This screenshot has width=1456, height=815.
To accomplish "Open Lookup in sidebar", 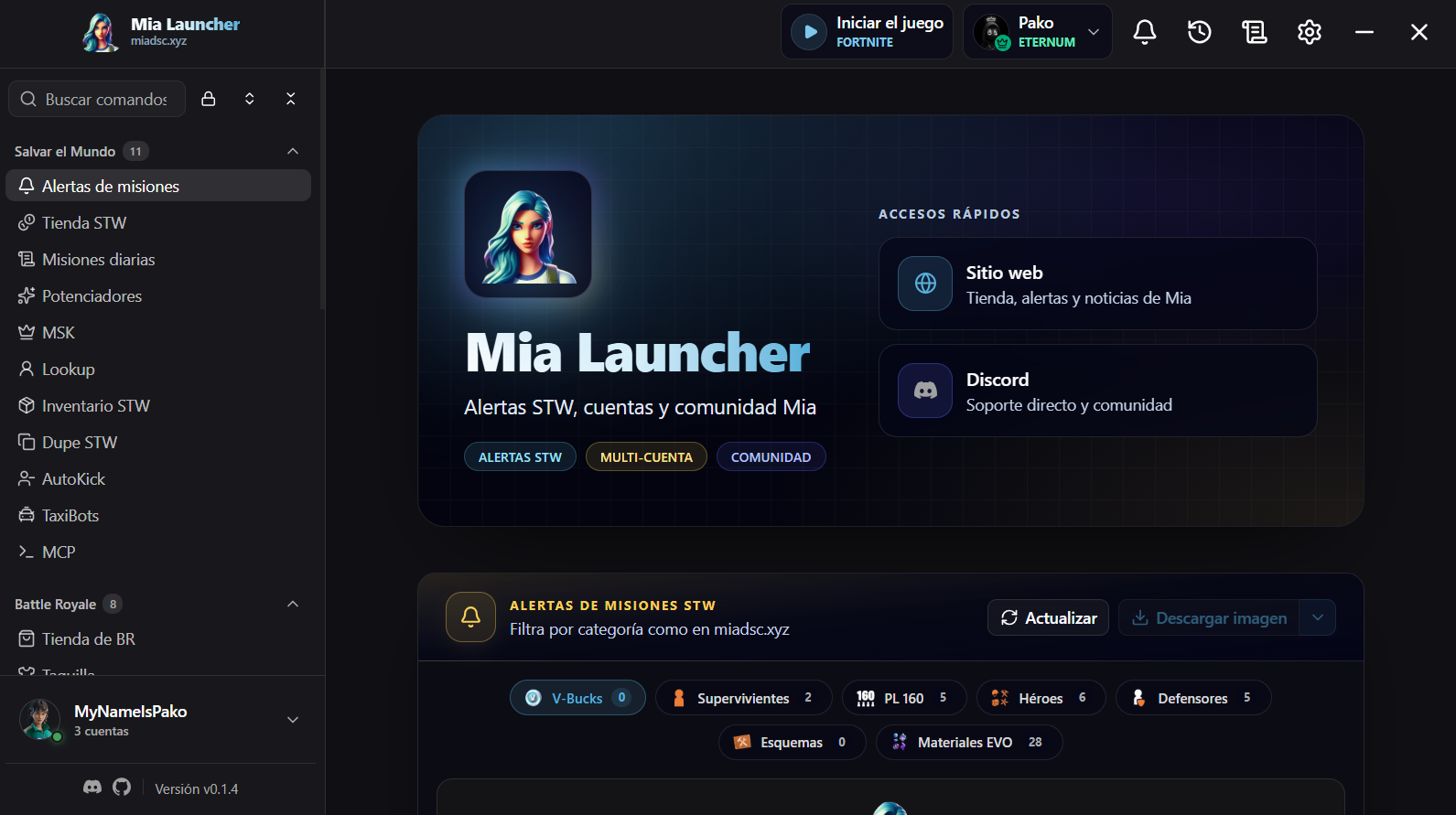I will point(158,369).
